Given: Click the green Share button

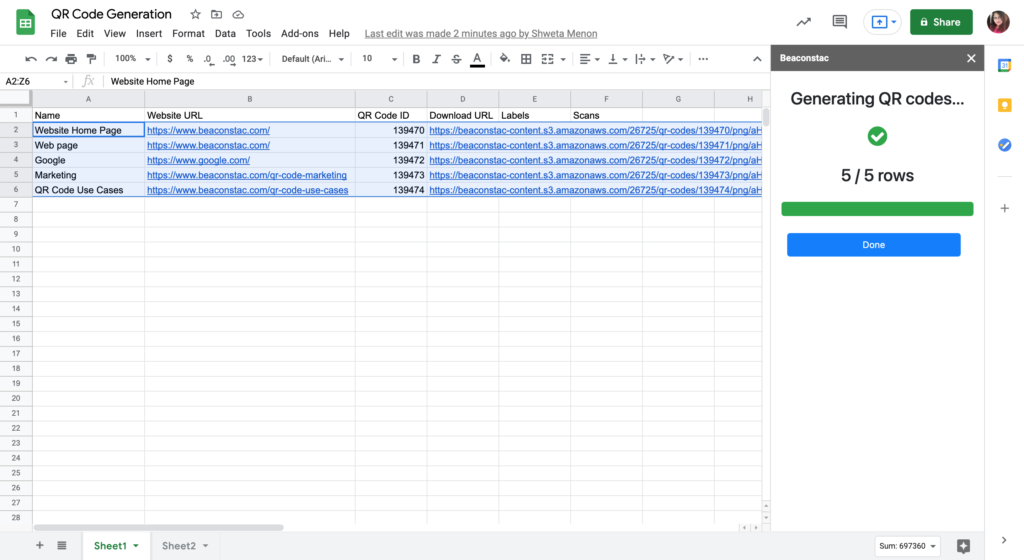Looking at the screenshot, I should click(x=941, y=22).
